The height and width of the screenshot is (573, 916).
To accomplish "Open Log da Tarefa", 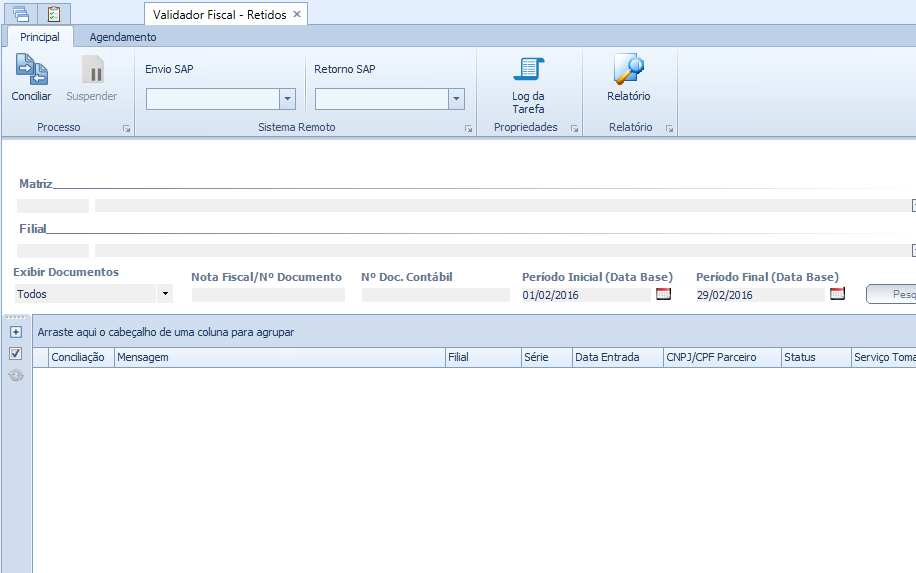I will (x=528, y=70).
